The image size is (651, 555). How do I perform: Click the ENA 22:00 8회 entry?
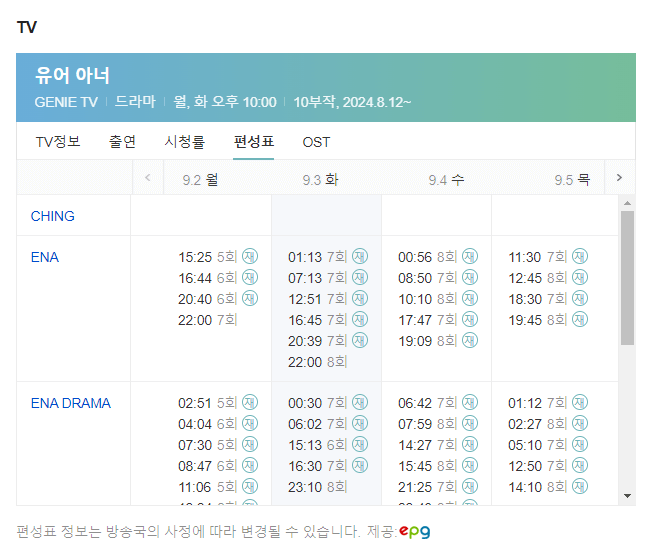(x=318, y=362)
